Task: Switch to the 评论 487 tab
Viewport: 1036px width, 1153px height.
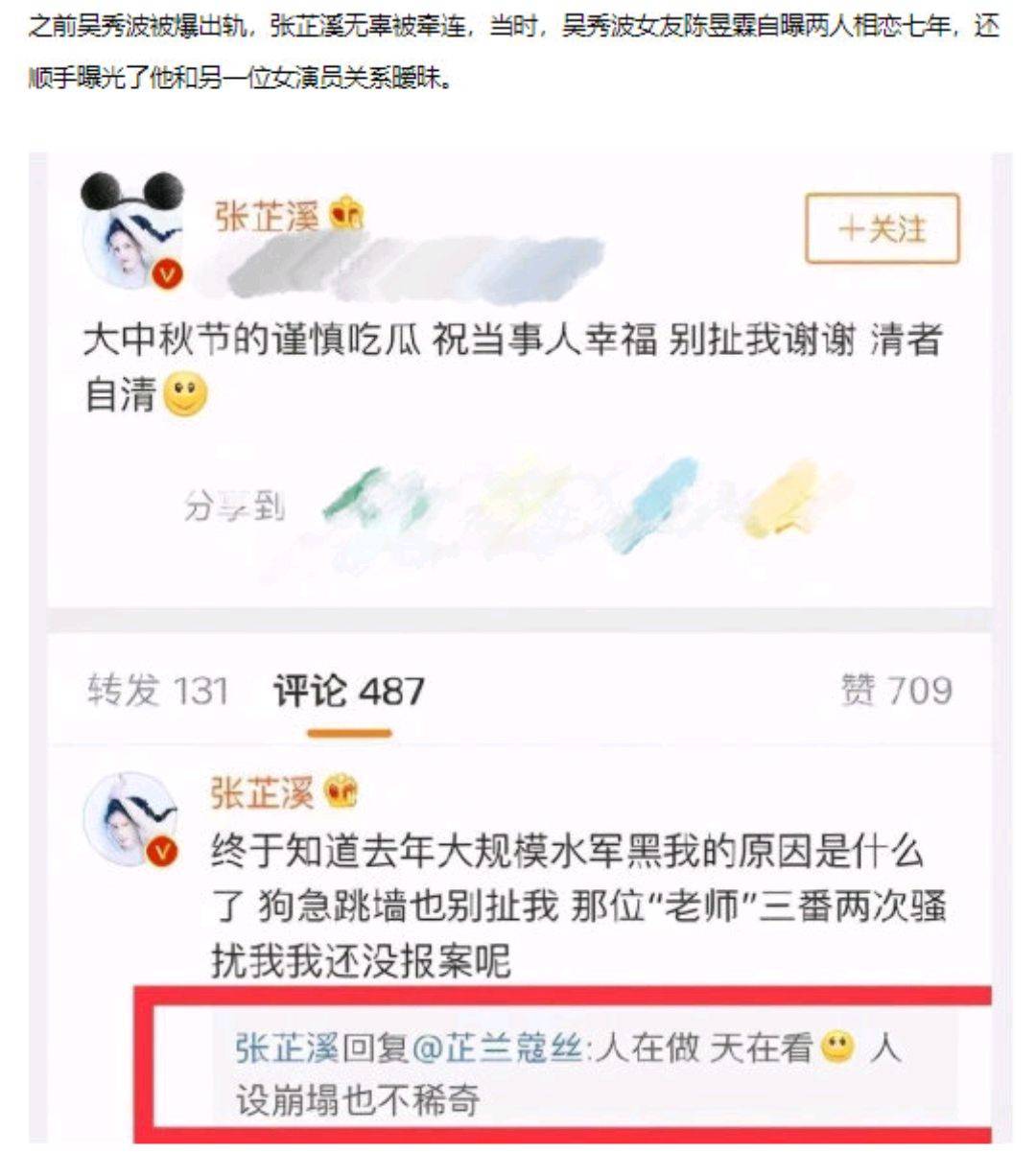Action: 349,691
